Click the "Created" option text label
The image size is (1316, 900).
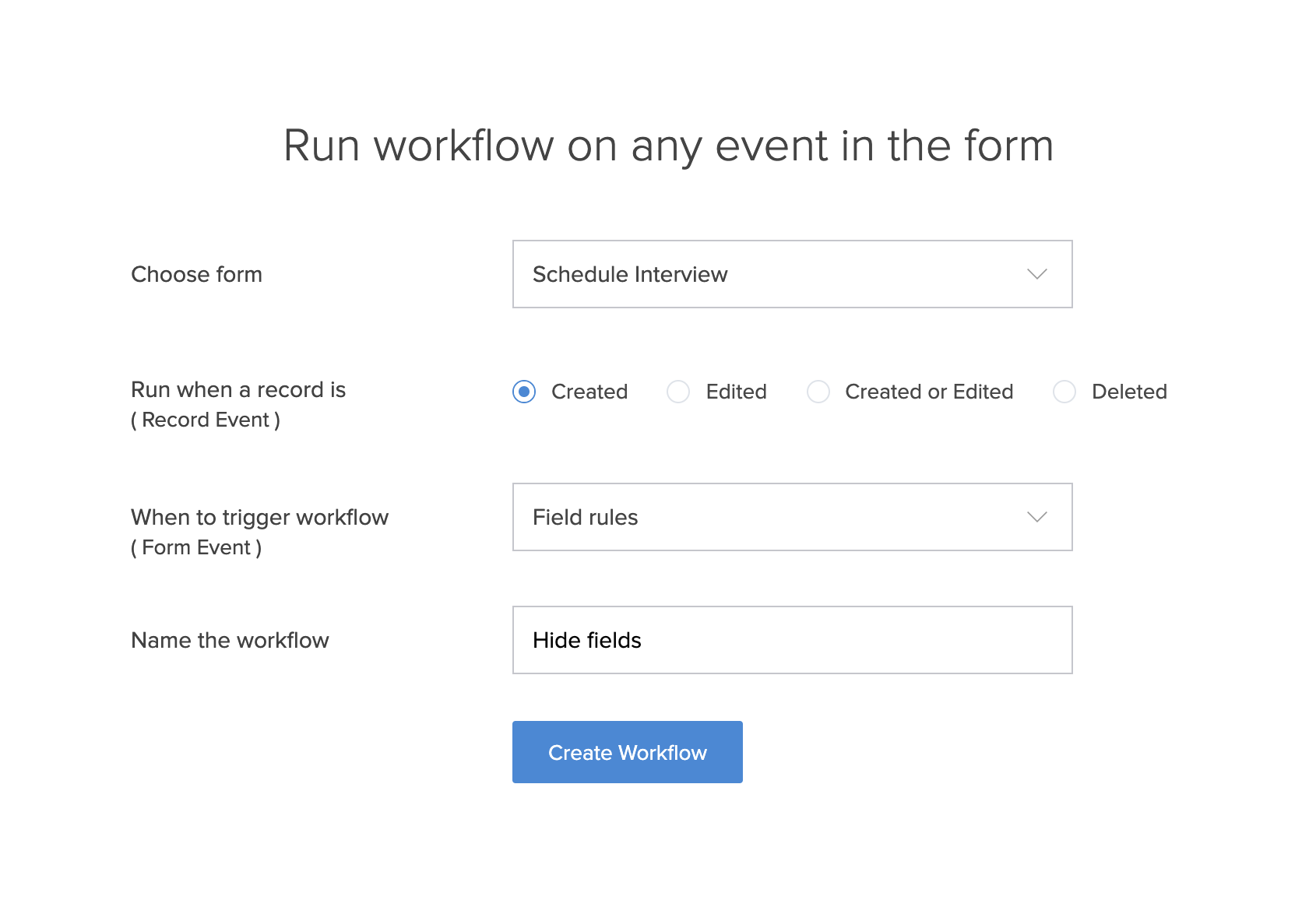click(589, 392)
